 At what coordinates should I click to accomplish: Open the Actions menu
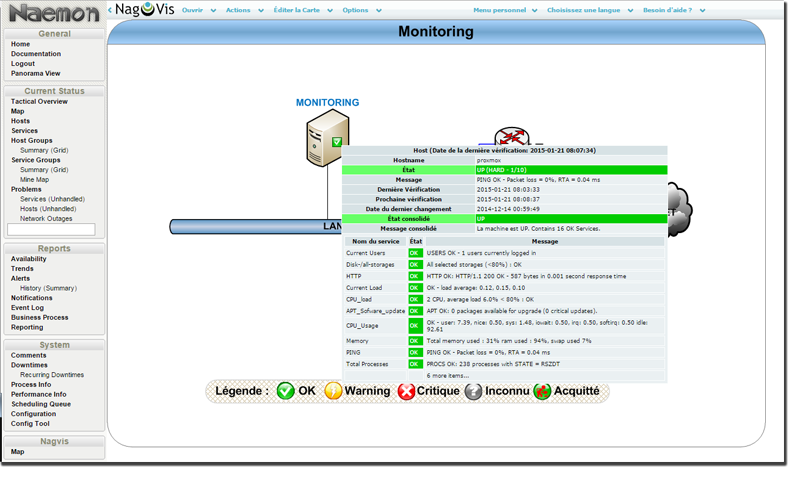(238, 10)
